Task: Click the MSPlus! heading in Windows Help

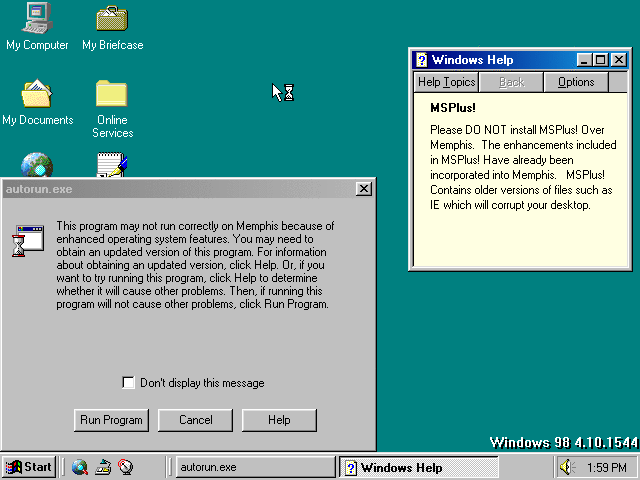Action: pyautogui.click(x=453, y=108)
